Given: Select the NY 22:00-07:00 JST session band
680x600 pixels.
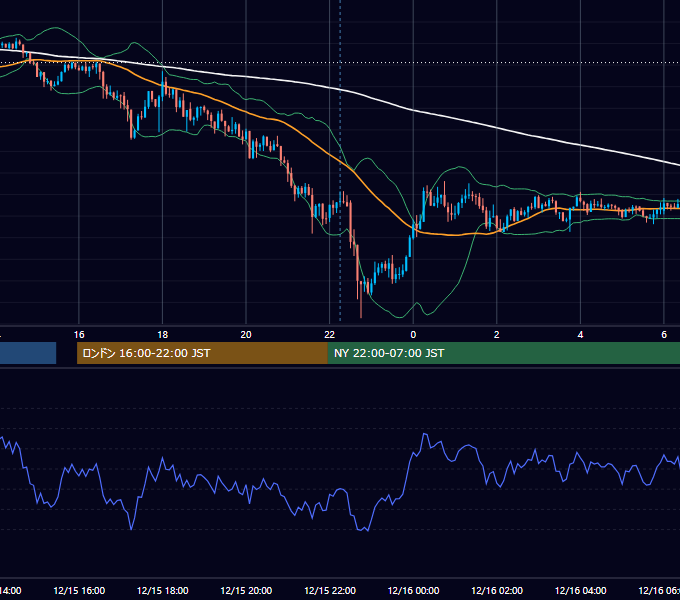Looking at the screenshot, I should pyautogui.click(x=503, y=353).
